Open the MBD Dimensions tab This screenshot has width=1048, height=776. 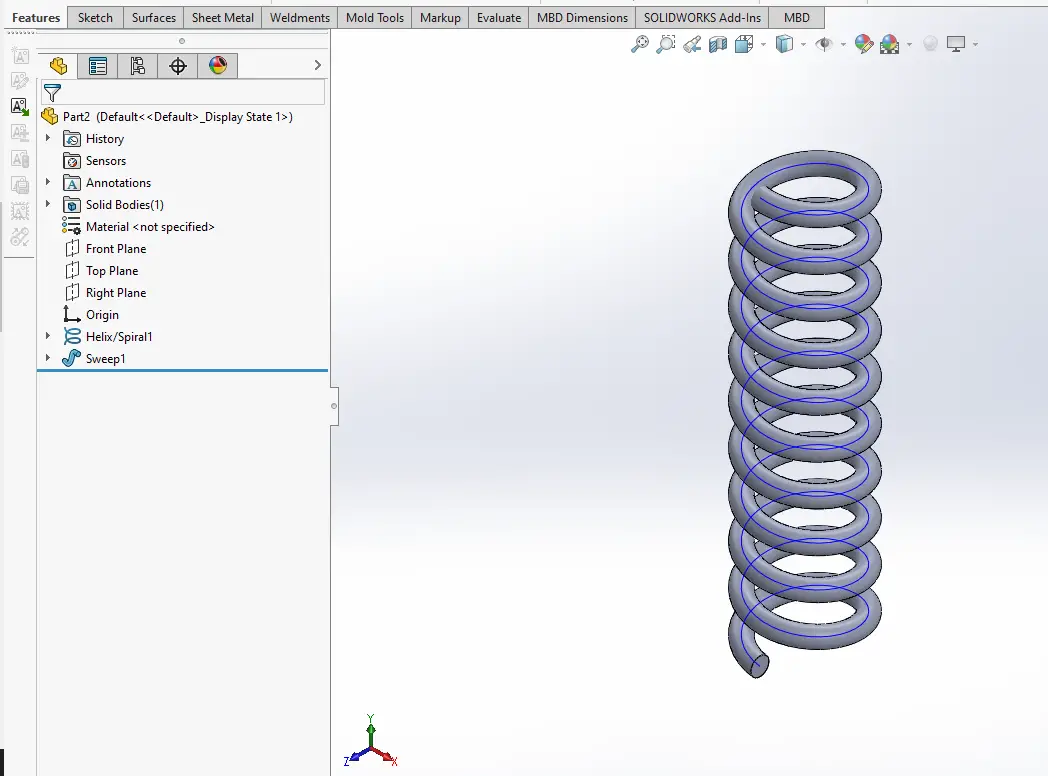click(x=582, y=17)
